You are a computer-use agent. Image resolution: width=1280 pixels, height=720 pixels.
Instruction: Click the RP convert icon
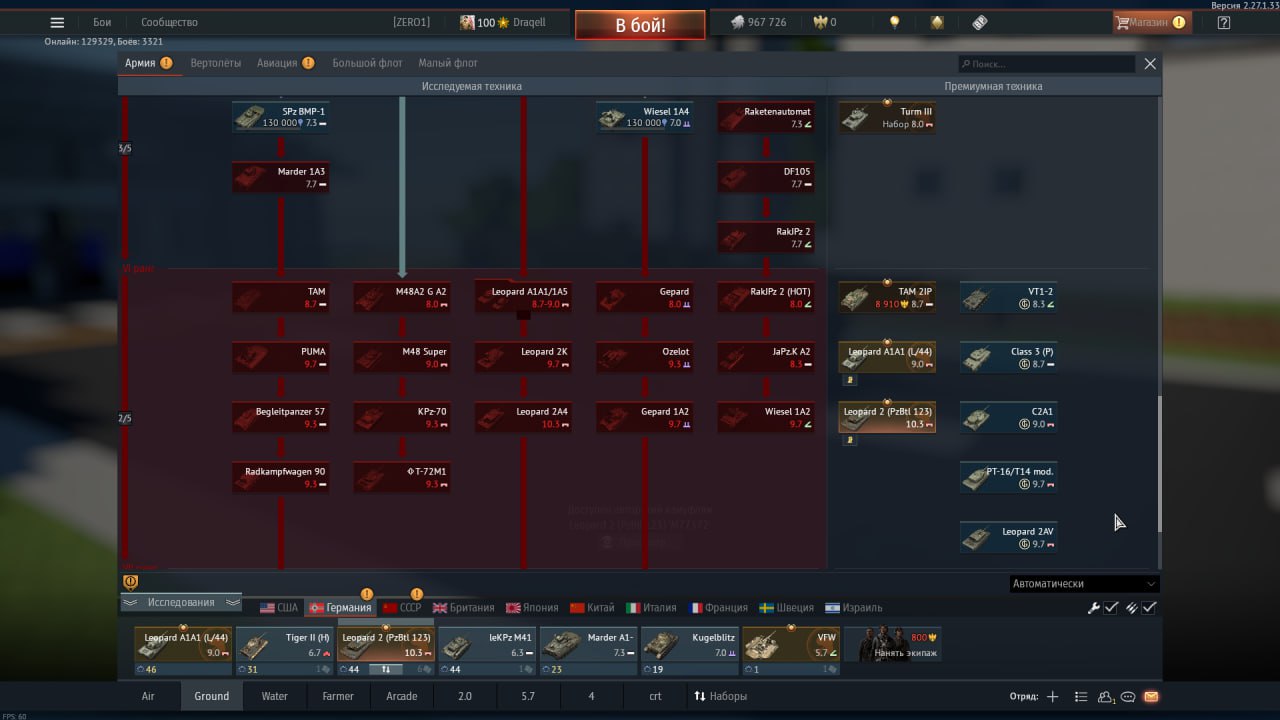pyautogui.click(x=979, y=22)
